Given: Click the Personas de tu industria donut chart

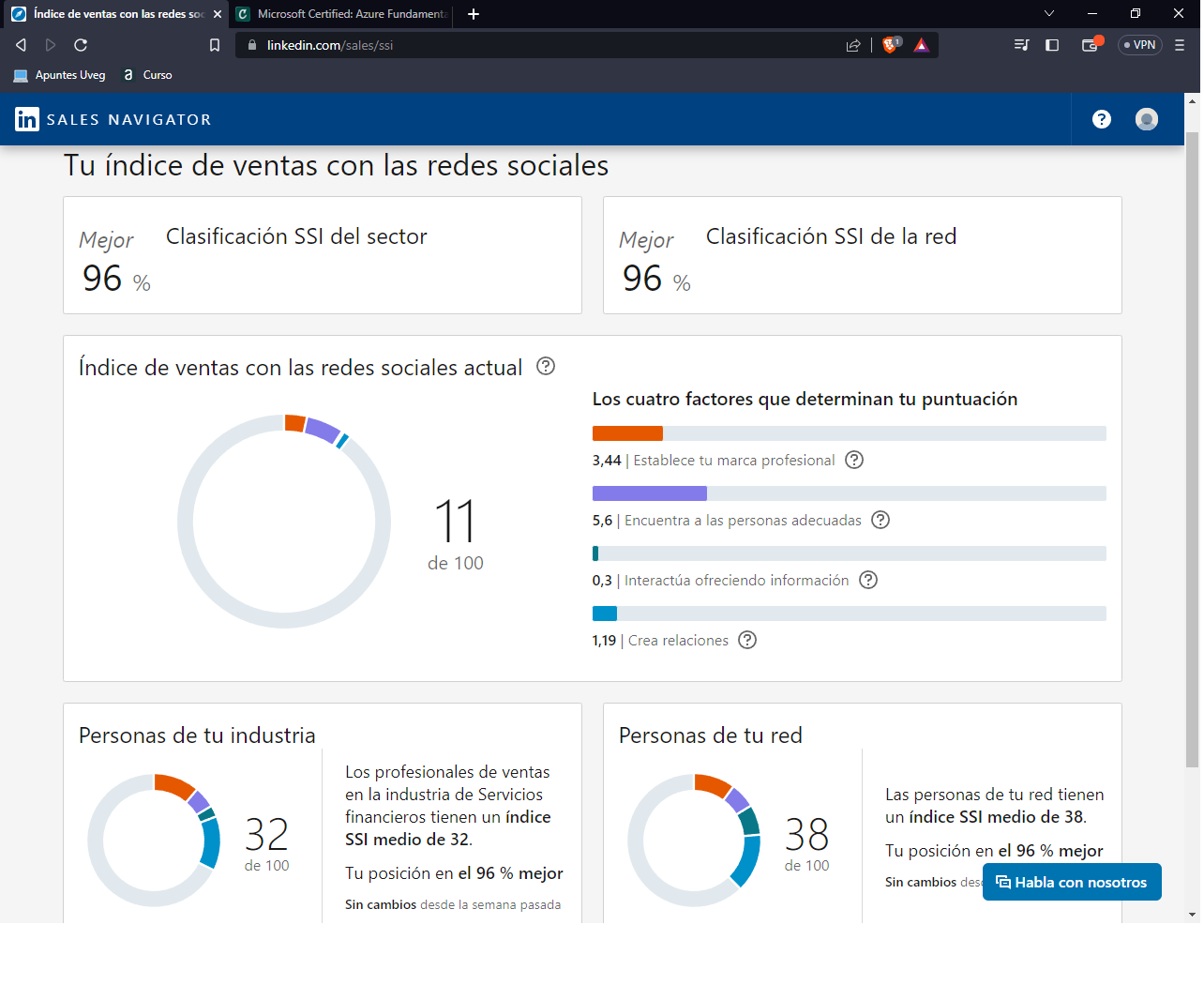Looking at the screenshot, I should pyautogui.click(x=154, y=841).
